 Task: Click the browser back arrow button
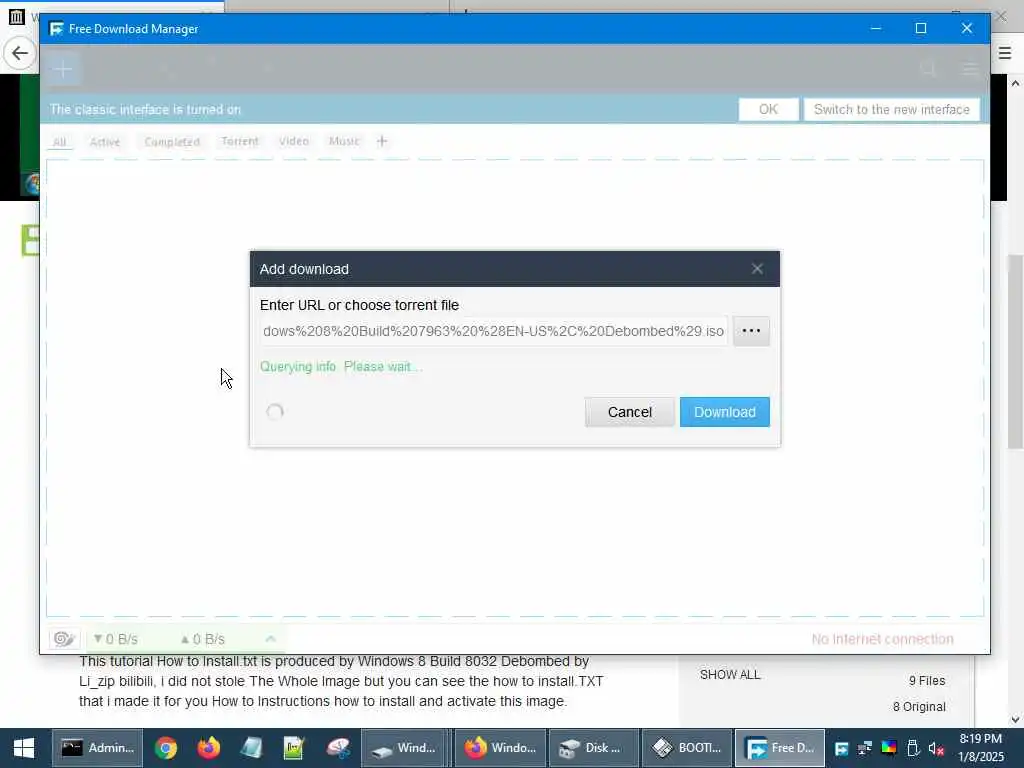[x=20, y=53]
